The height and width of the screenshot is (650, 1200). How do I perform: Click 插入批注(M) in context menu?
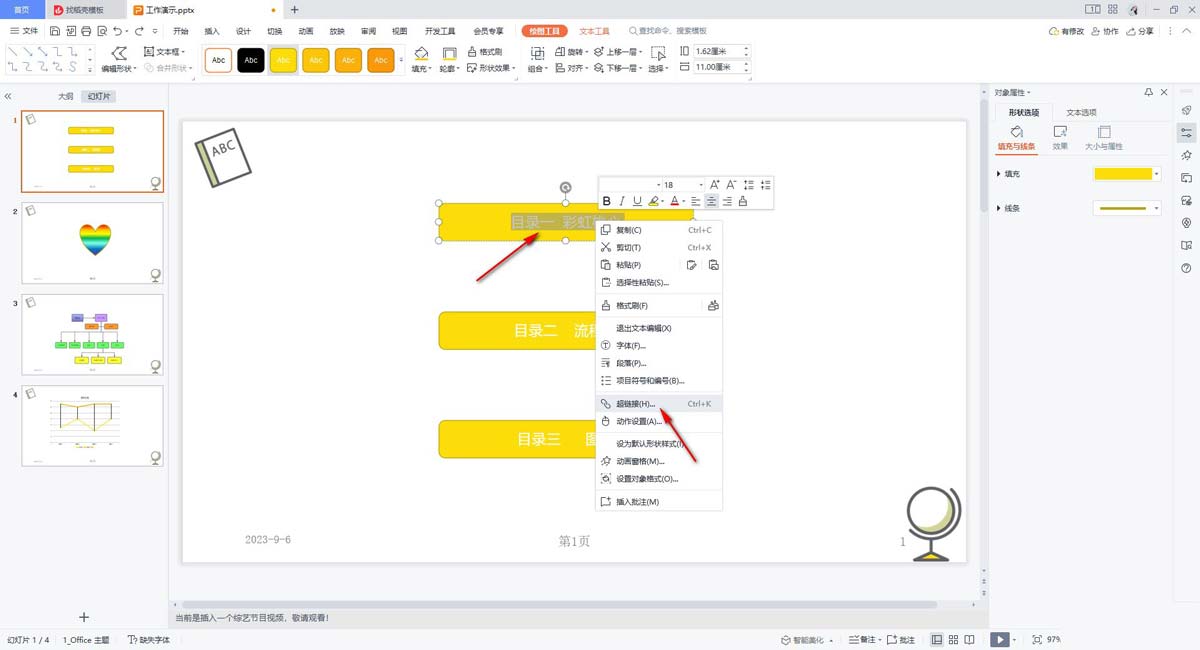click(659, 502)
